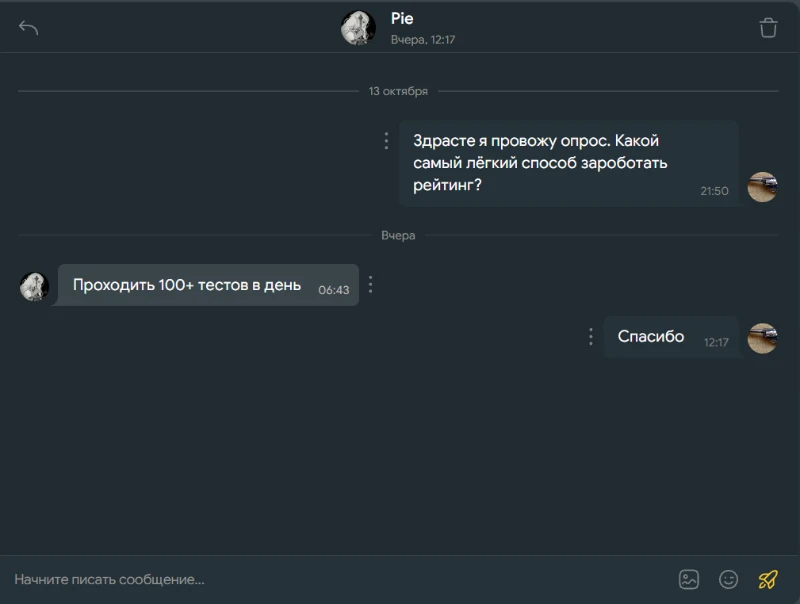This screenshot has width=800, height=604.
Task: Click your avatar beside the 21:50 message
Action: pyautogui.click(x=763, y=187)
